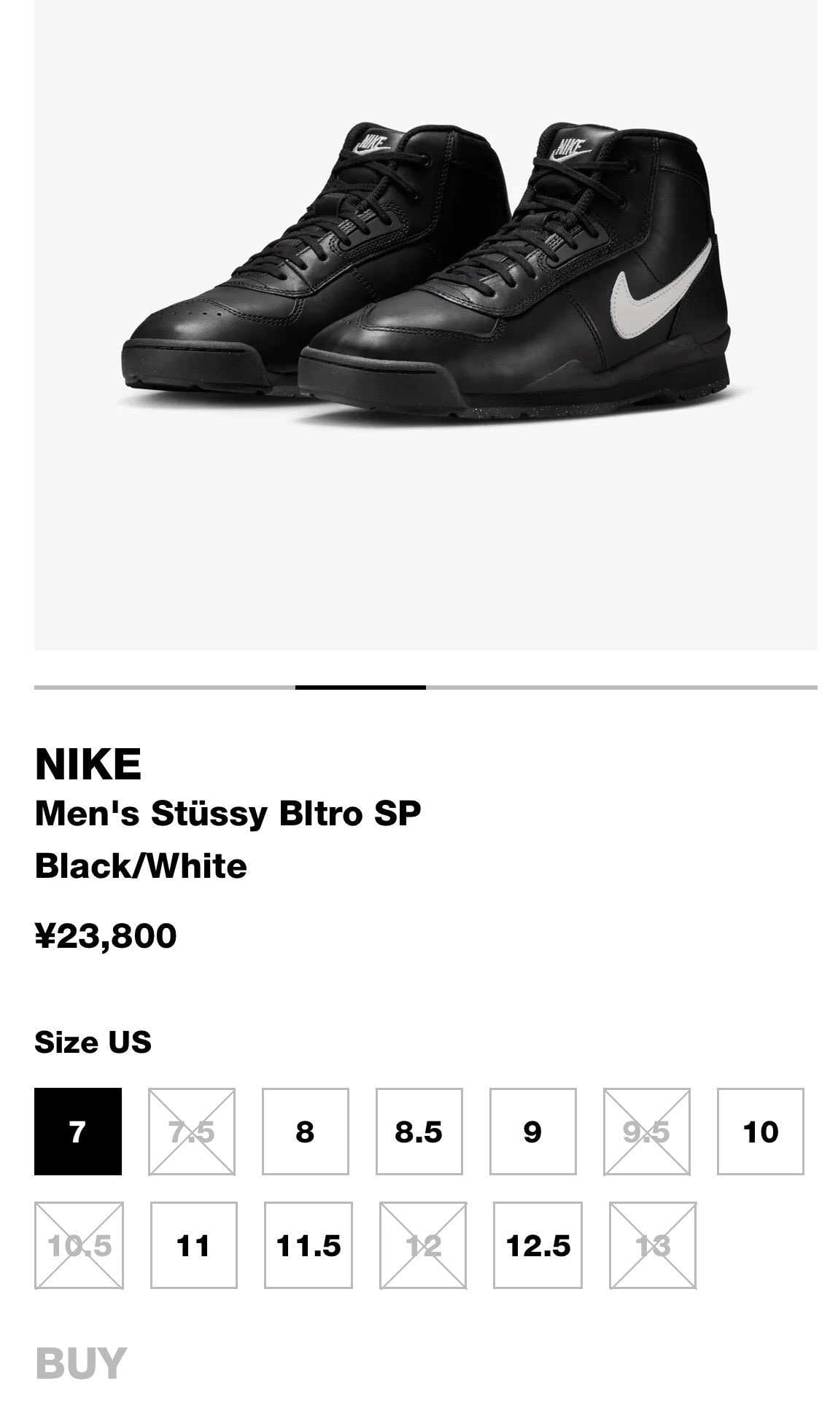Select size 8.5 option
The width and height of the screenshot is (830, 1421).
[419, 1131]
